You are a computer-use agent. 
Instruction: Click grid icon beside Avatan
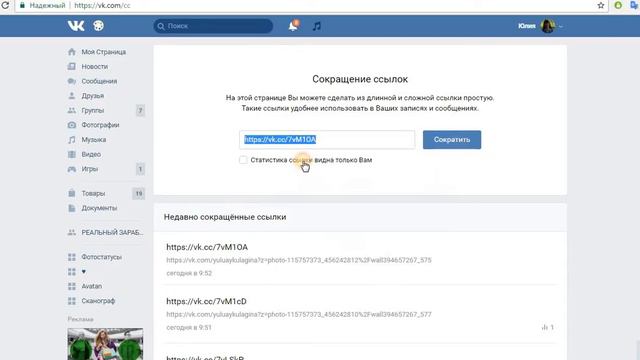tap(72, 286)
